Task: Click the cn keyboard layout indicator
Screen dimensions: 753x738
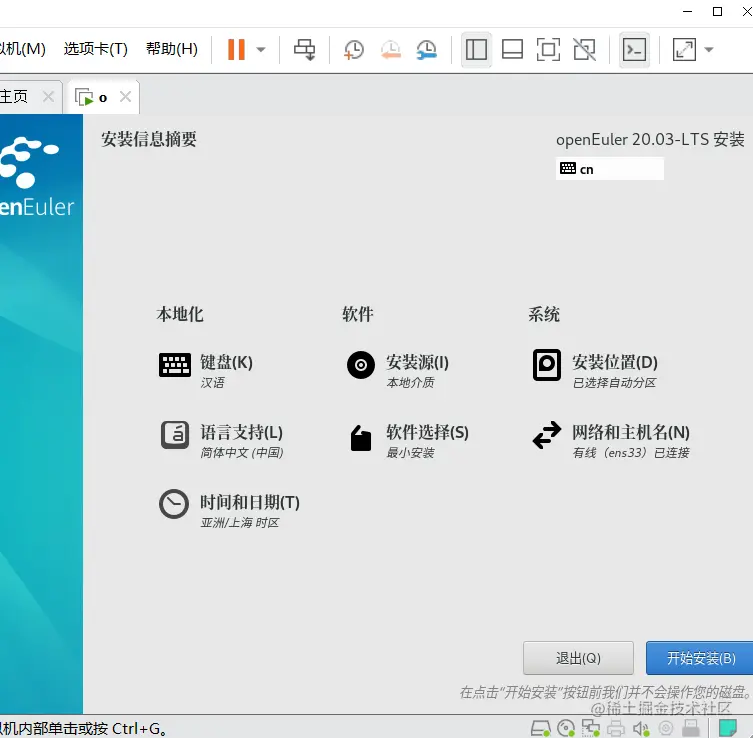Action: click(609, 169)
